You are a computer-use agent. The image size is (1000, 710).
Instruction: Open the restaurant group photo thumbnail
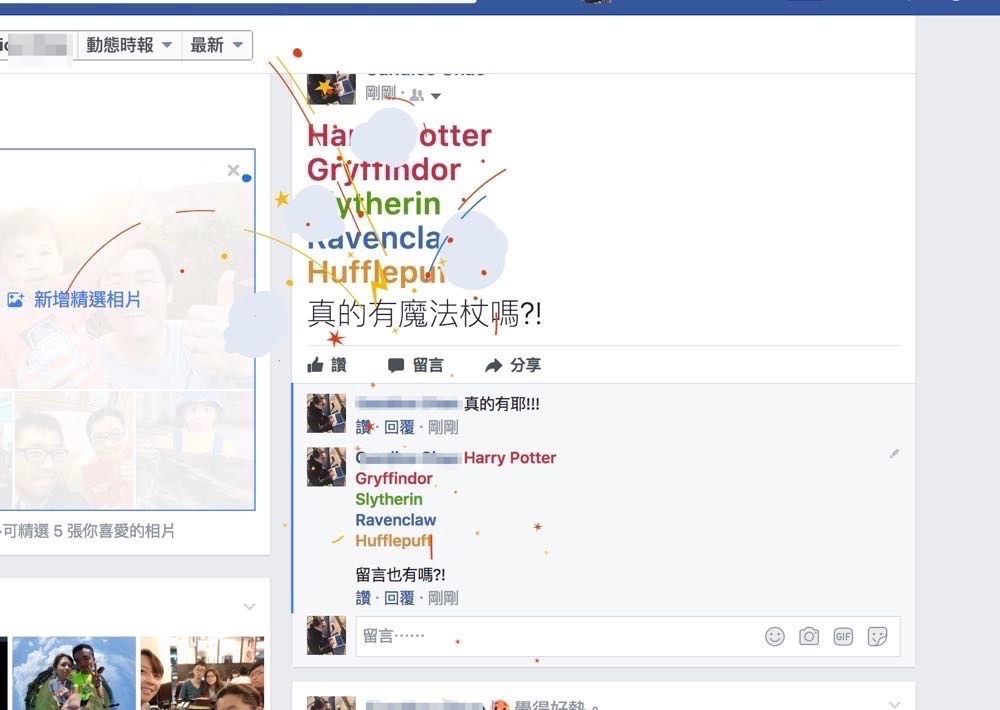(x=202, y=673)
